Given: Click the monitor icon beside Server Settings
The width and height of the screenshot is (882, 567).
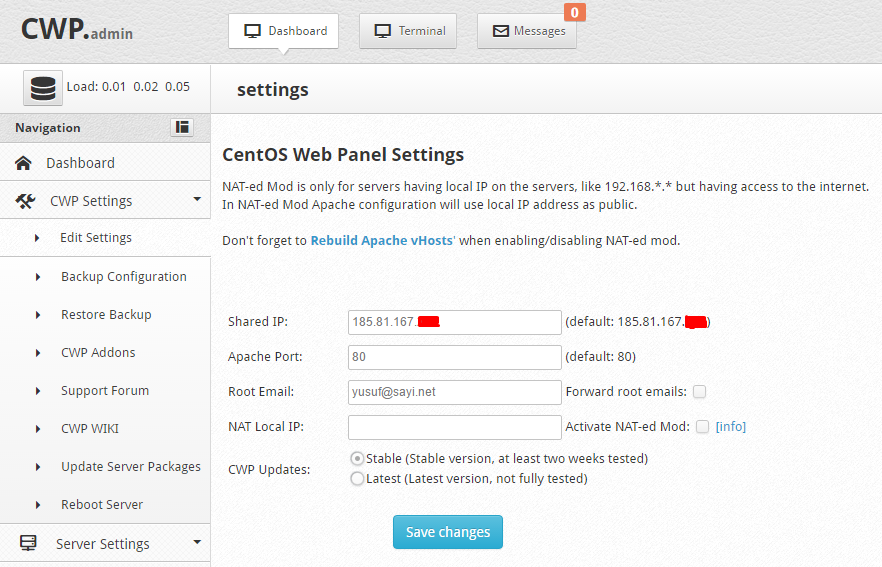Looking at the screenshot, I should pyautogui.click(x=28, y=543).
